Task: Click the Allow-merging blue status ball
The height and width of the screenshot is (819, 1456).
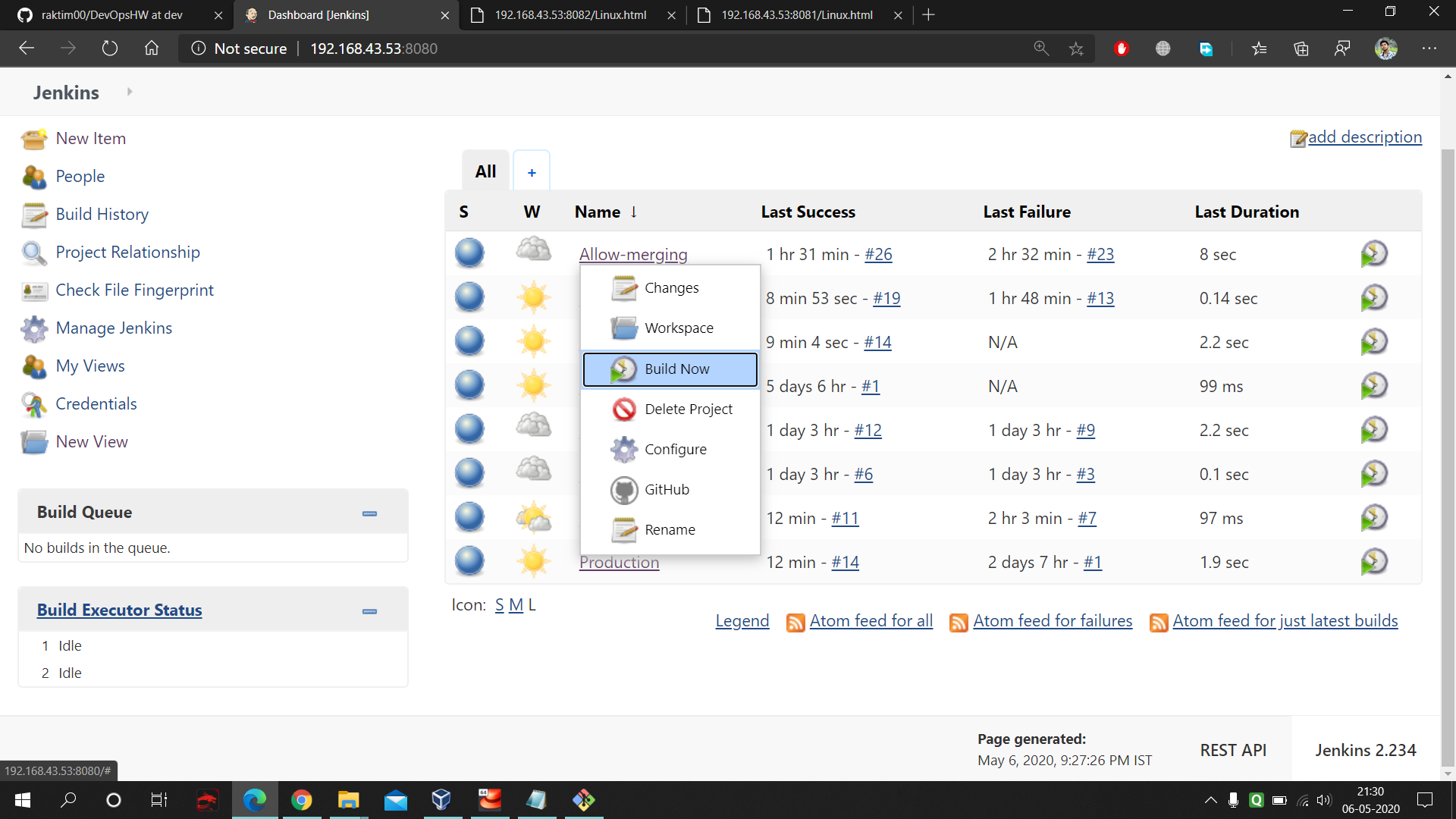Action: pos(469,253)
